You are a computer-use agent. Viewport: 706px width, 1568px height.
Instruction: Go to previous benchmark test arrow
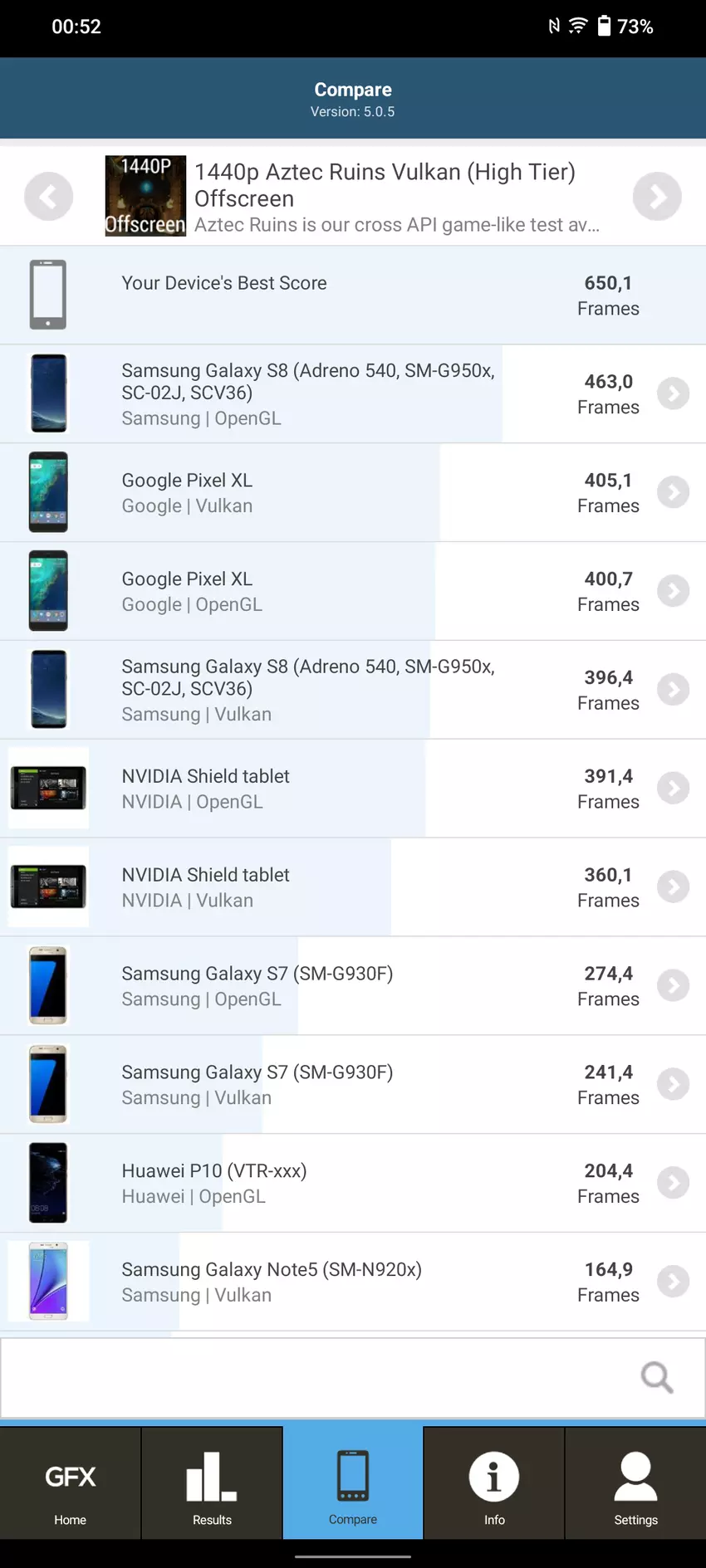[49, 197]
